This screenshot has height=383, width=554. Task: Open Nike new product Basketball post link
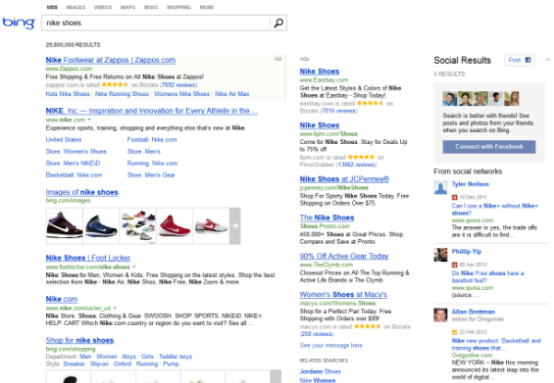click(x=496, y=344)
